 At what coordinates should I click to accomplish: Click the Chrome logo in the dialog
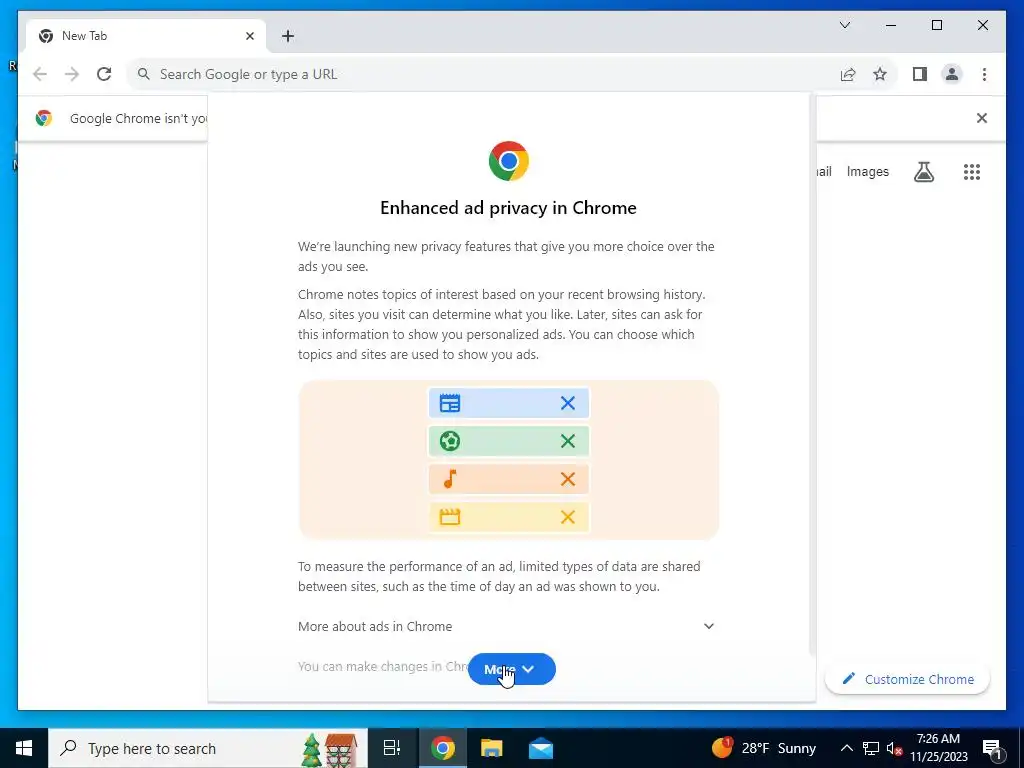(x=508, y=161)
